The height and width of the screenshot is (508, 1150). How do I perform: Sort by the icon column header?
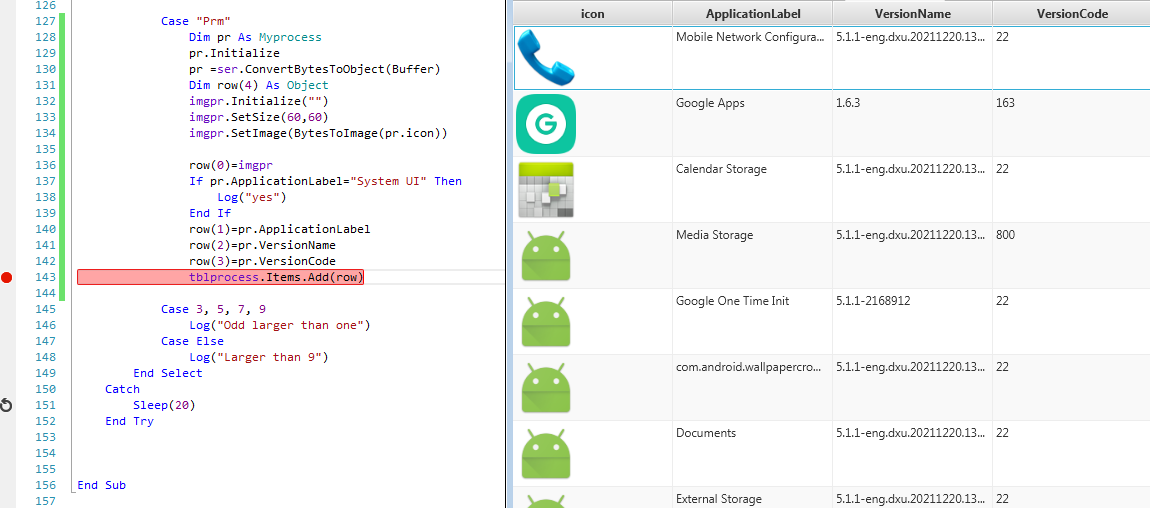593,13
